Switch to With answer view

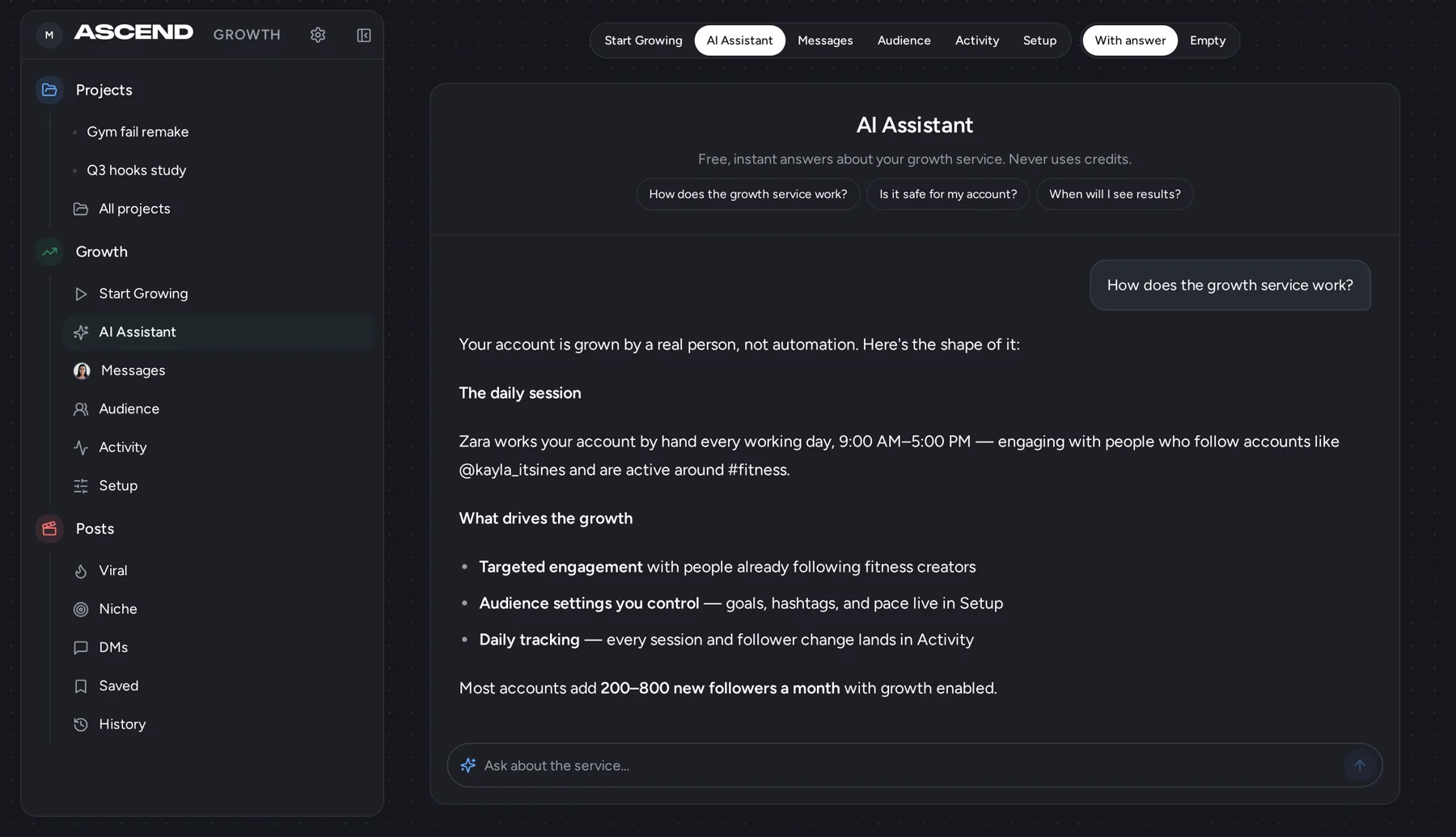click(x=1130, y=40)
